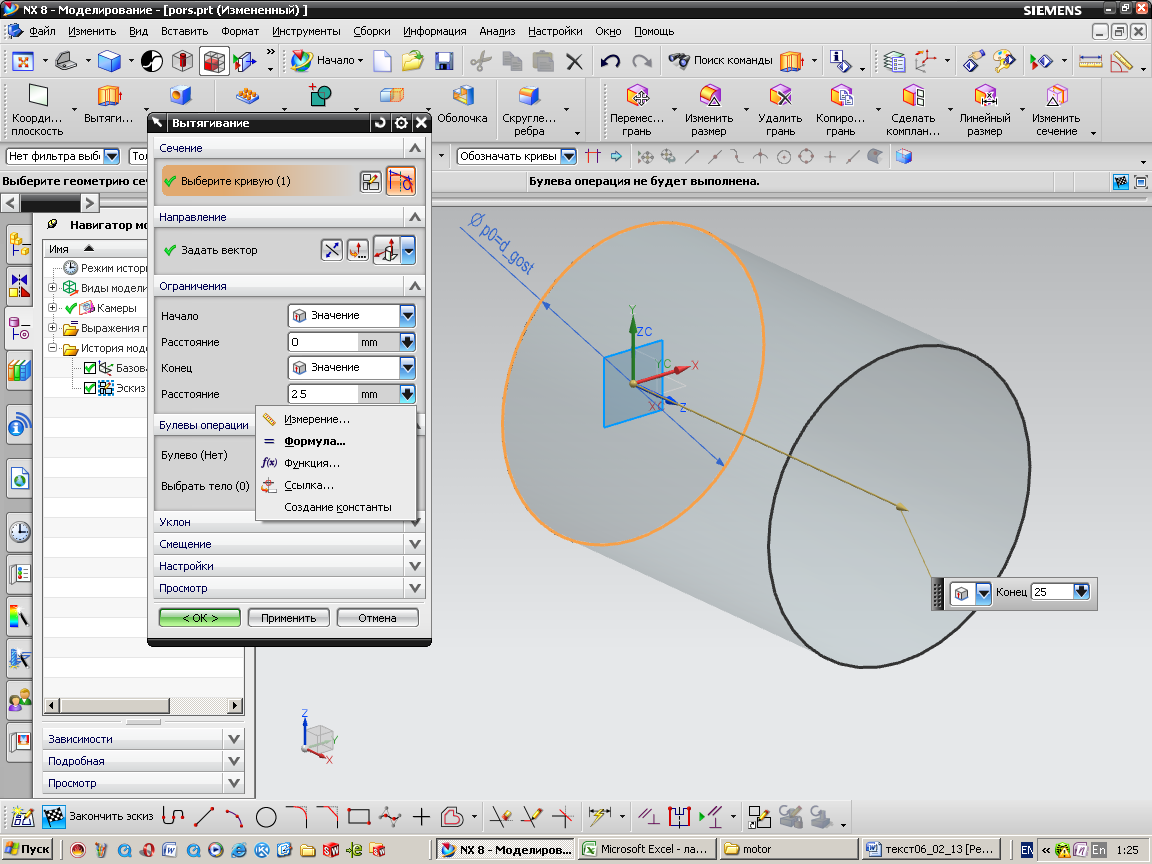This screenshot has height=864, width=1152.
Task: Click the clock history icon in sidebar
Action: (x=19, y=532)
